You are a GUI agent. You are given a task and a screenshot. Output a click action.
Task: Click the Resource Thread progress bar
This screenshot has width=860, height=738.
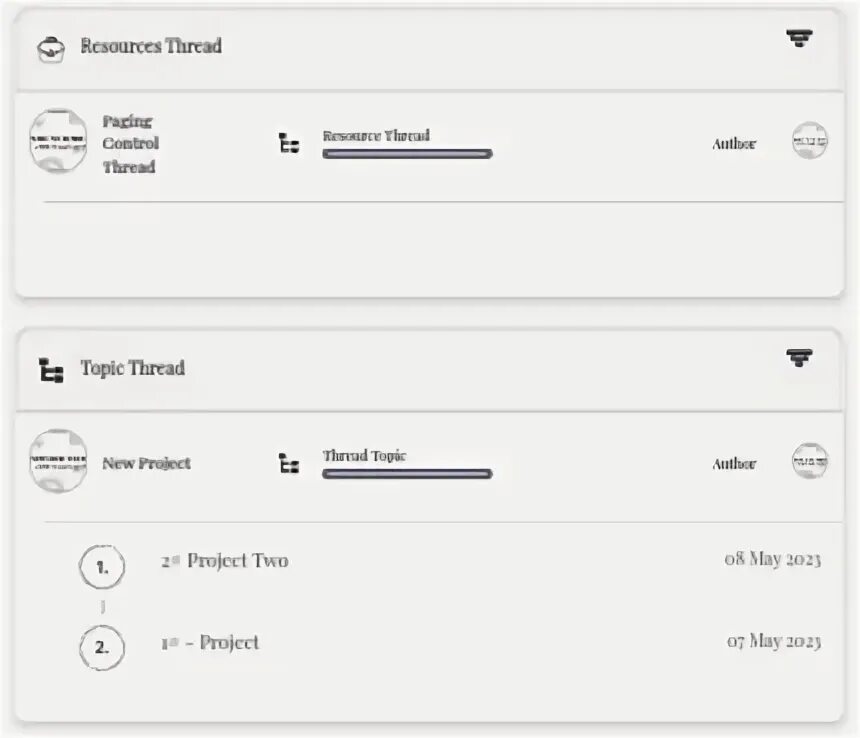[x=407, y=154]
